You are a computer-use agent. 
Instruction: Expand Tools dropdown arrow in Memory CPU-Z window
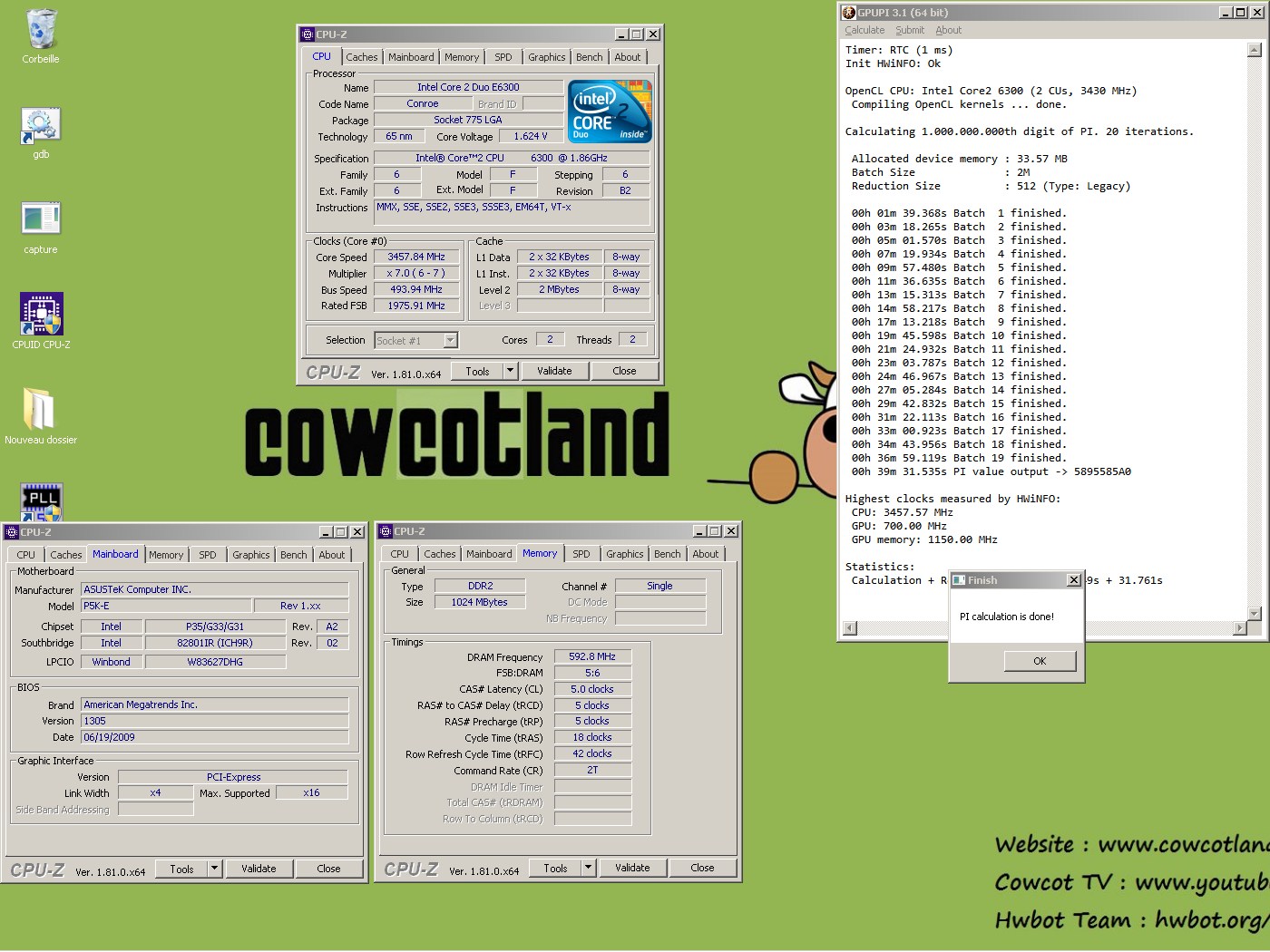(588, 868)
